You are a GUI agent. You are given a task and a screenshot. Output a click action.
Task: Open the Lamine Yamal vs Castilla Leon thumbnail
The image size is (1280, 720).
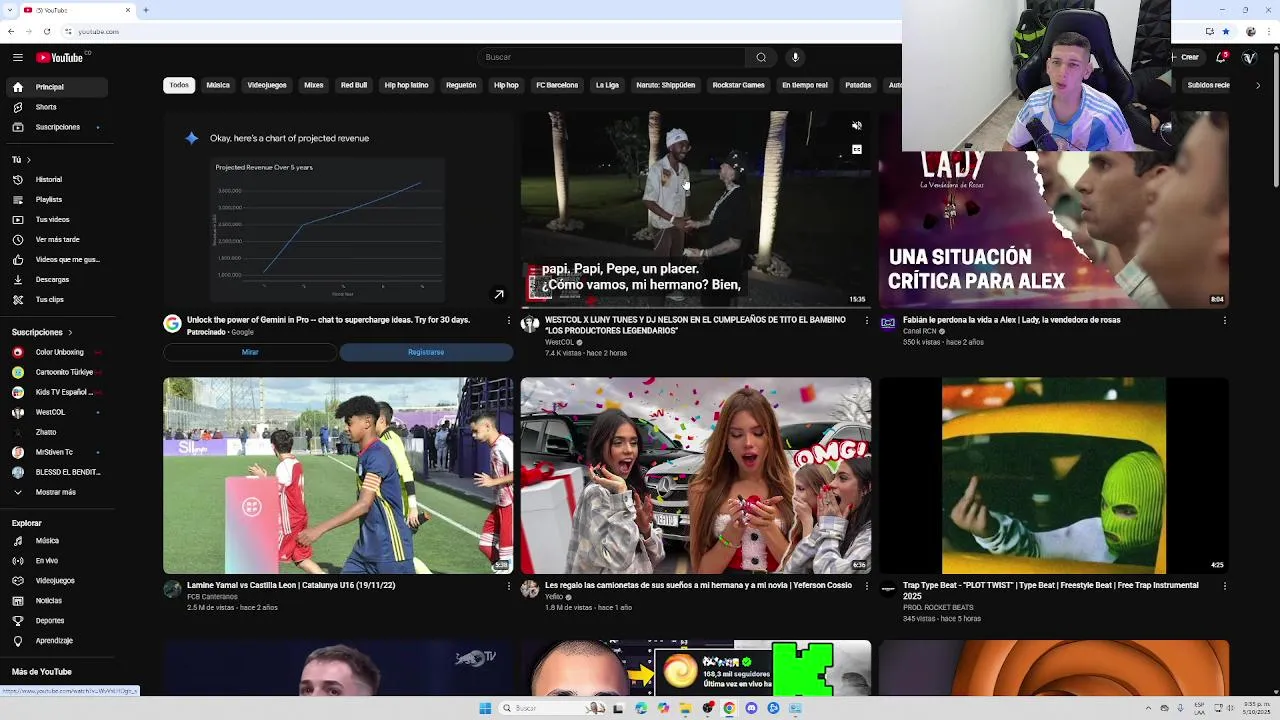pyautogui.click(x=338, y=475)
